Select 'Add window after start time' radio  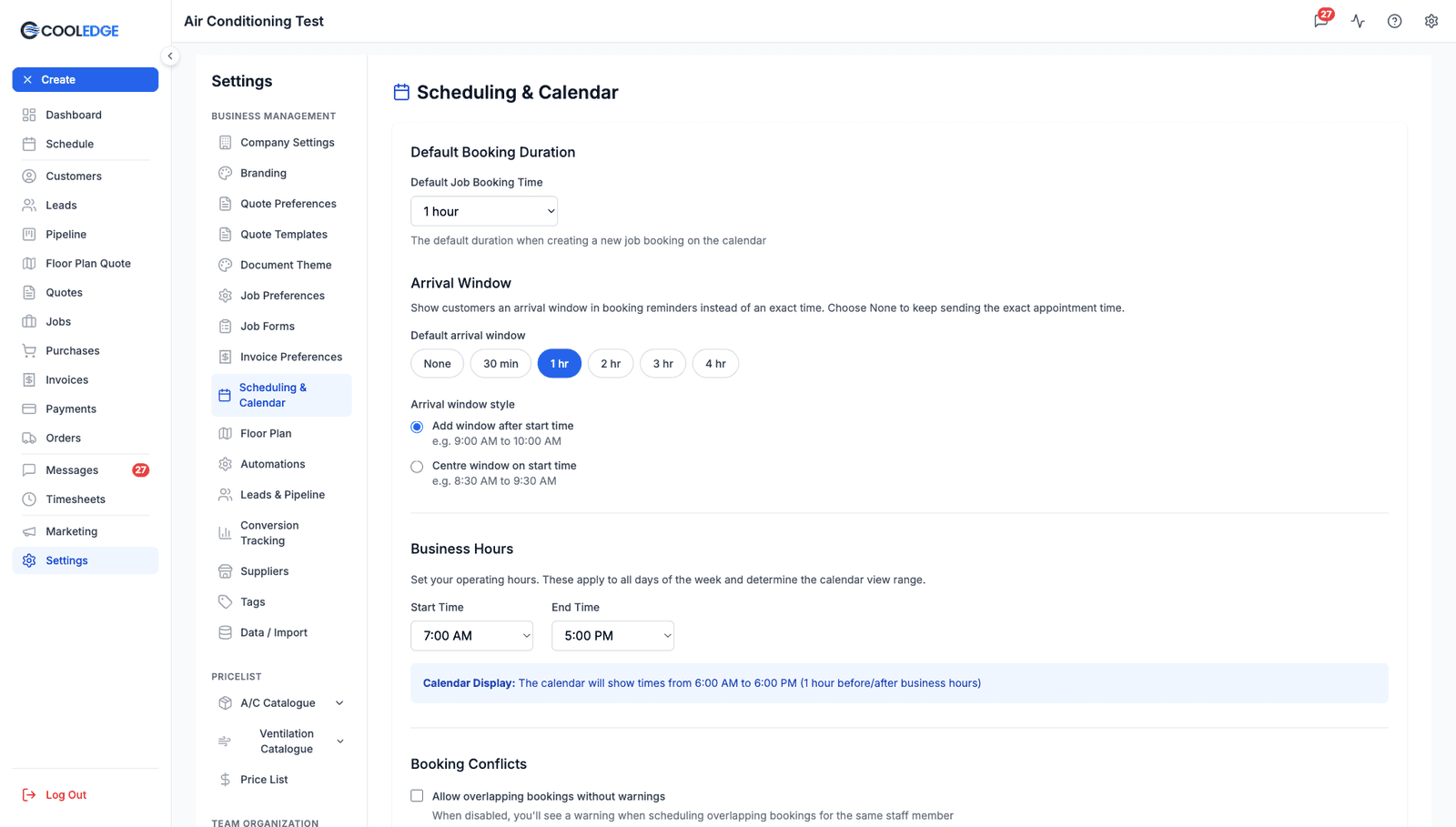point(417,427)
